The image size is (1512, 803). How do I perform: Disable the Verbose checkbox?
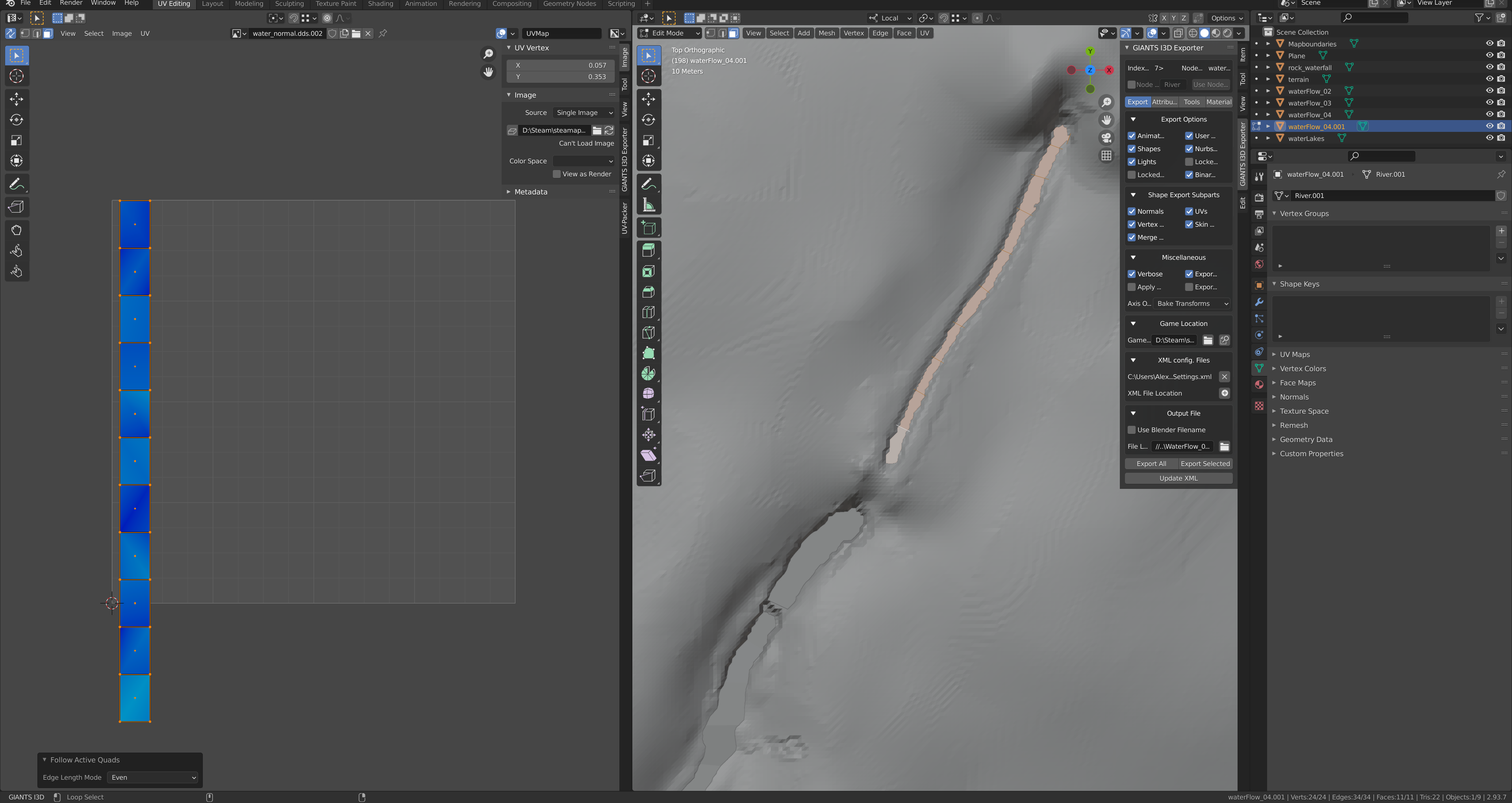coord(1132,274)
